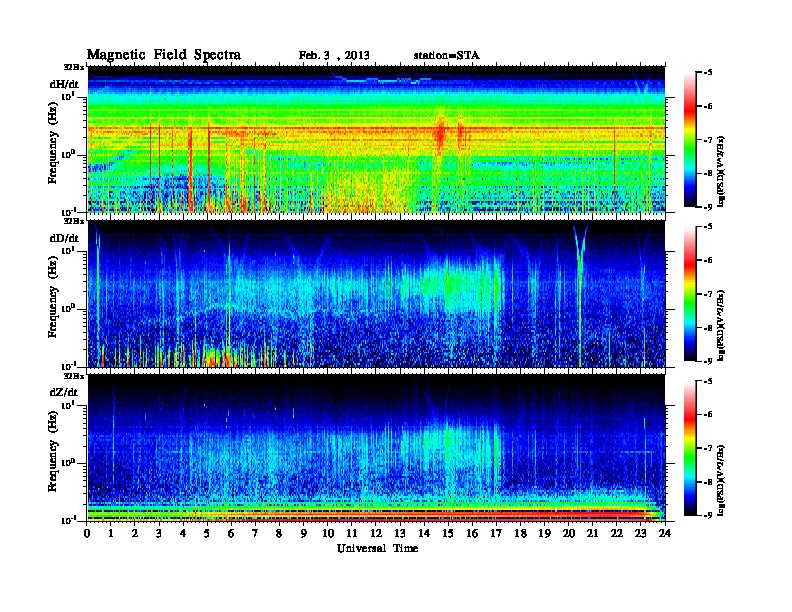This screenshot has height=612, width=792.
Task: Click the color bar beside the dD/dt panel
Action: (x=690, y=294)
